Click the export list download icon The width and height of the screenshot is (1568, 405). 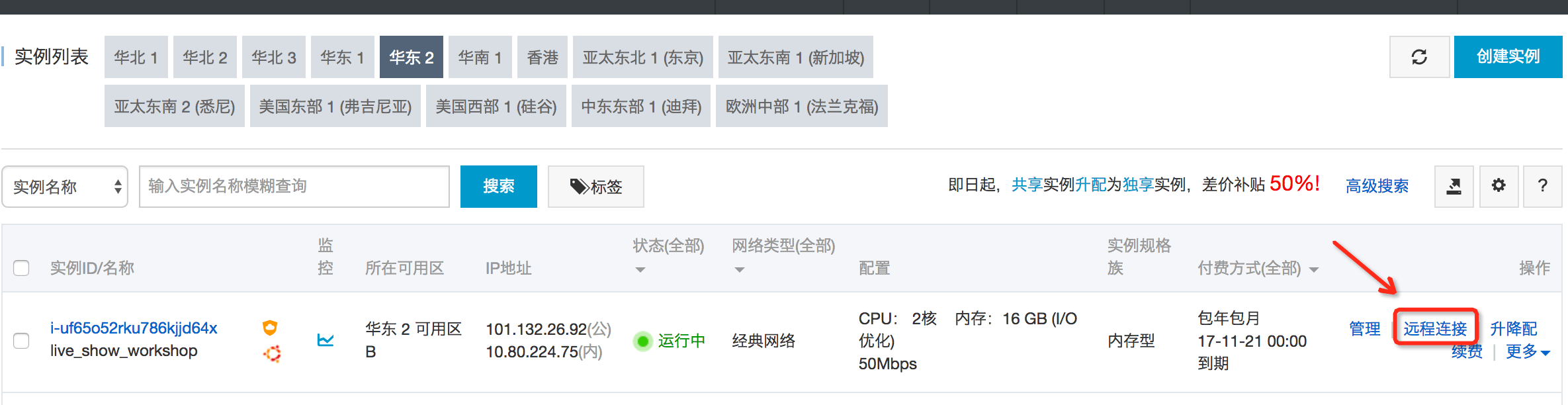[x=1454, y=186]
